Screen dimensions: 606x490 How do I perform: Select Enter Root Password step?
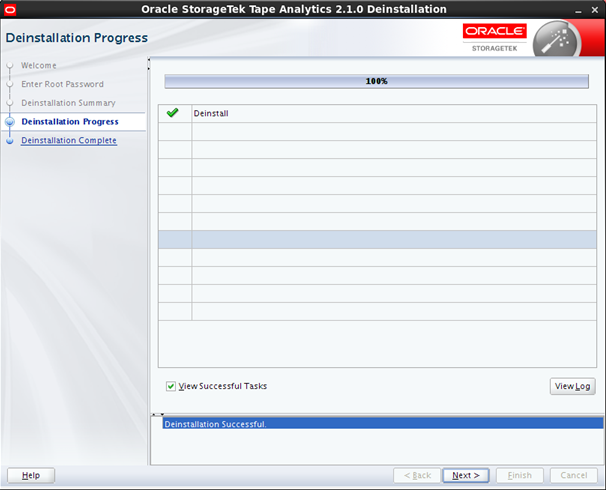(x=62, y=84)
